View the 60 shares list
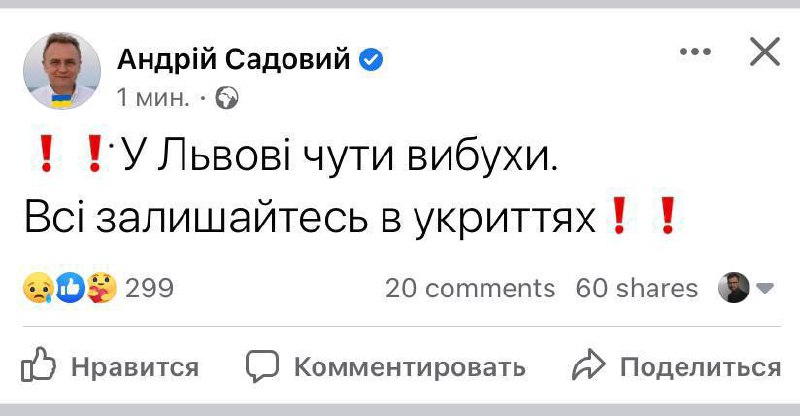This screenshot has height=416, width=800. coord(637,288)
